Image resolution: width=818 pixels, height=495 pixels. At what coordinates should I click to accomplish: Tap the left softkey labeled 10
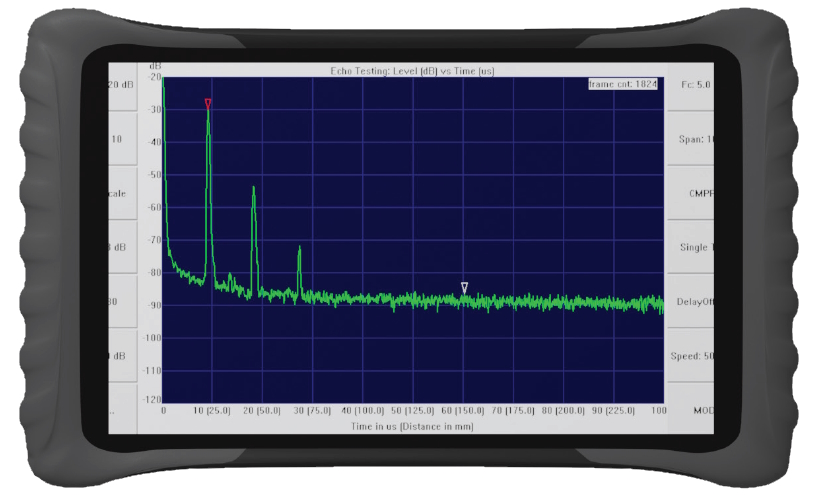[x=120, y=139]
